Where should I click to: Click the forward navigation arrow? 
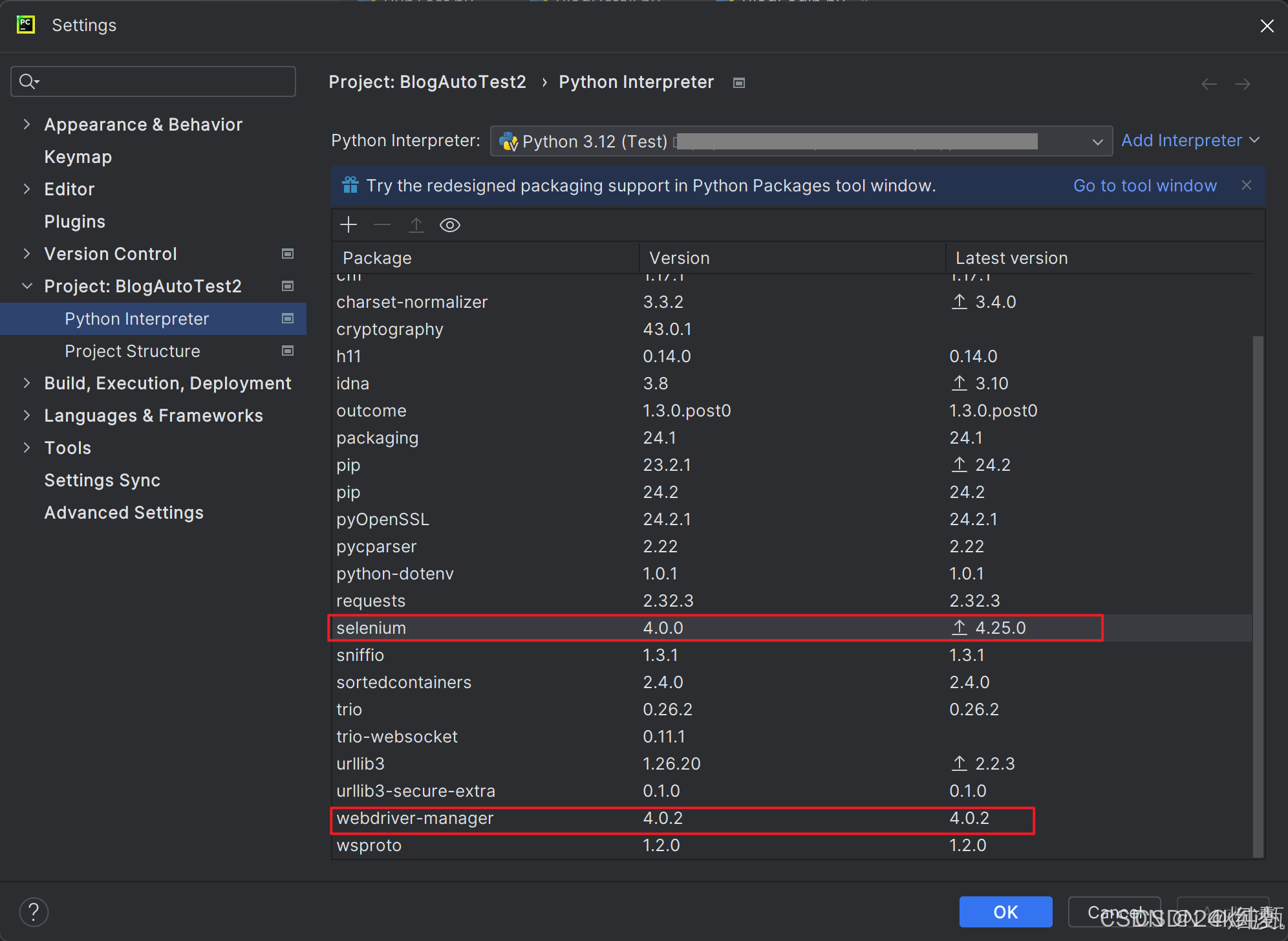(1242, 83)
